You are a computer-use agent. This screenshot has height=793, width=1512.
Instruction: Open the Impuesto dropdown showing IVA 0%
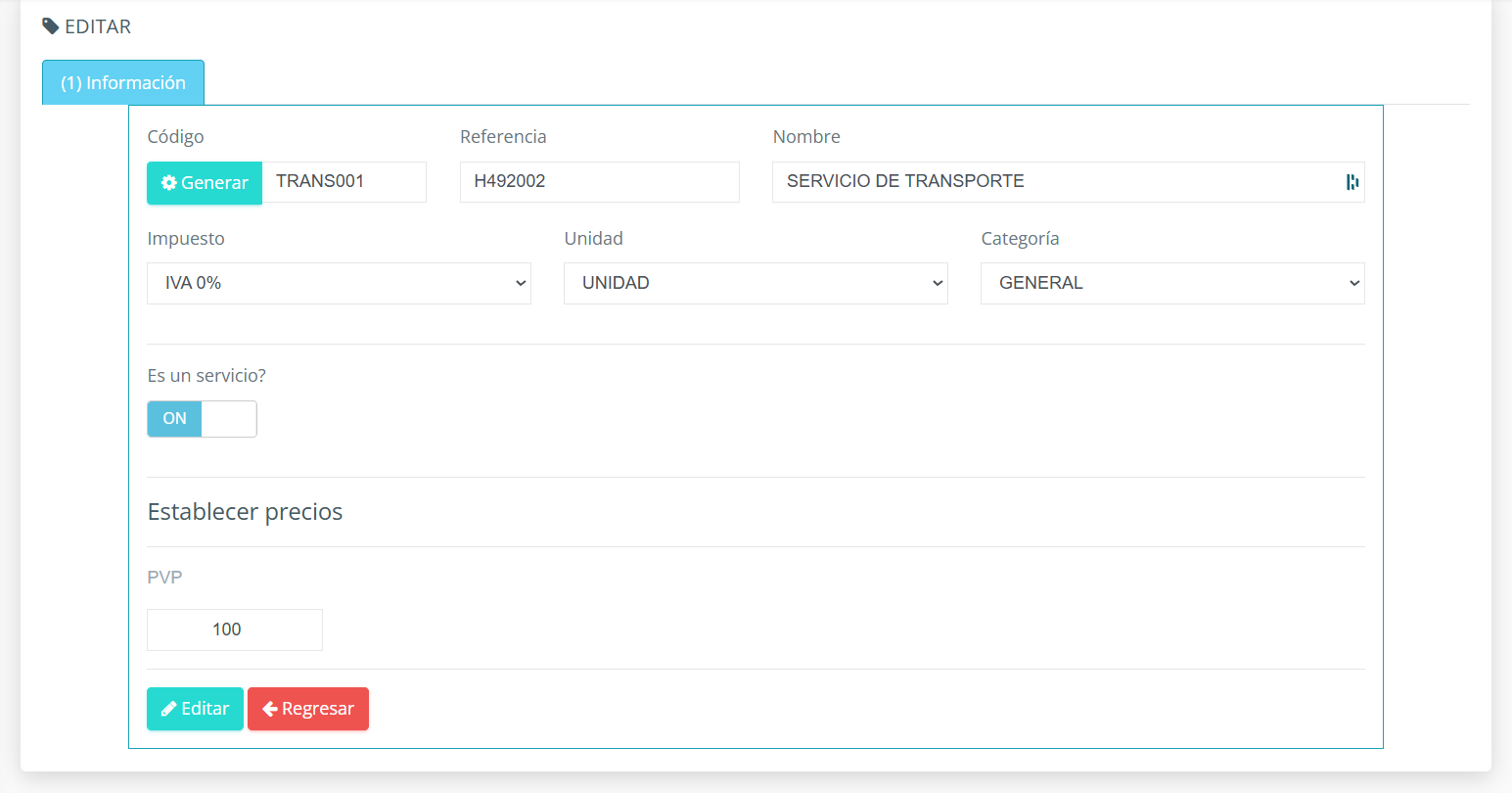tap(339, 283)
